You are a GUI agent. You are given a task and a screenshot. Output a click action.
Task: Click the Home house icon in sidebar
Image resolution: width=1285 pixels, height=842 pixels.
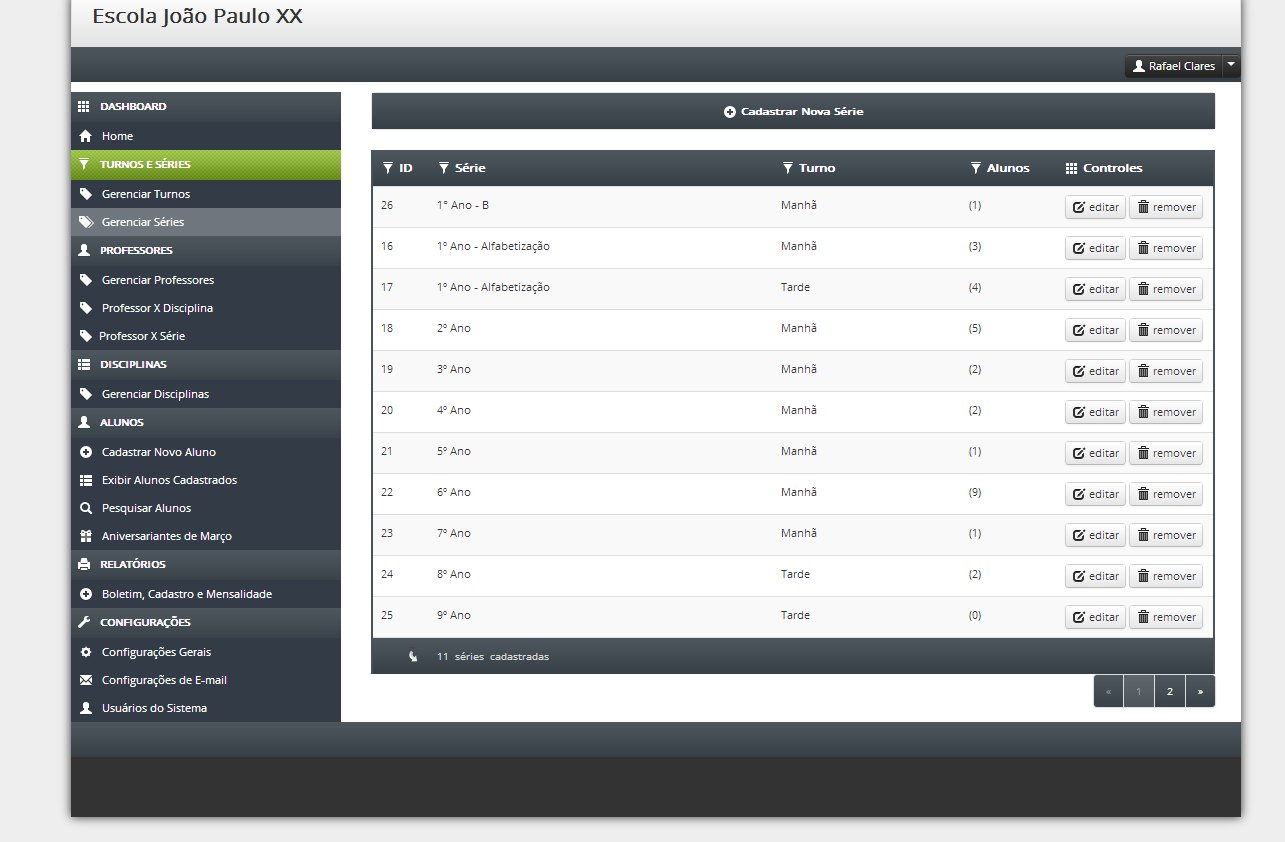85,136
